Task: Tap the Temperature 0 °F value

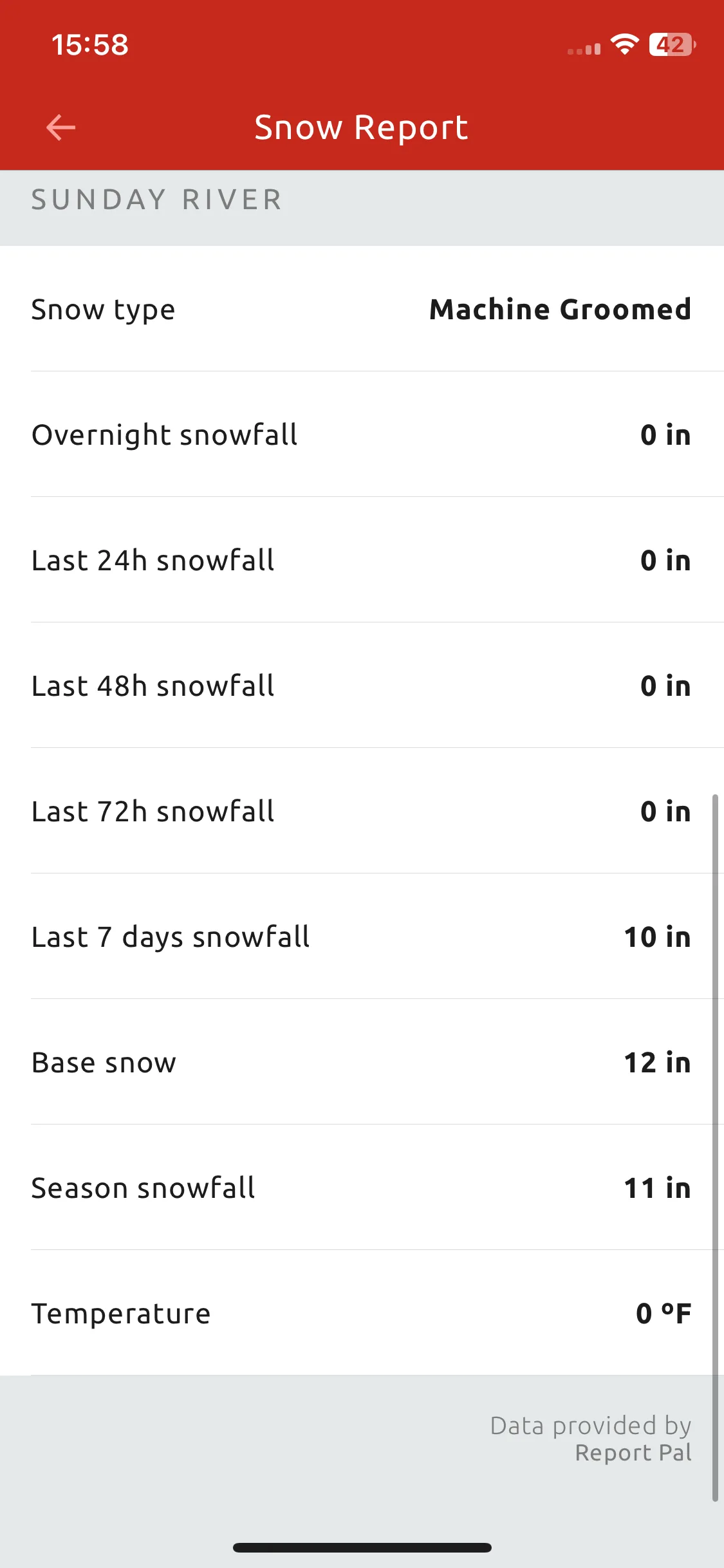Action: 664,1313
